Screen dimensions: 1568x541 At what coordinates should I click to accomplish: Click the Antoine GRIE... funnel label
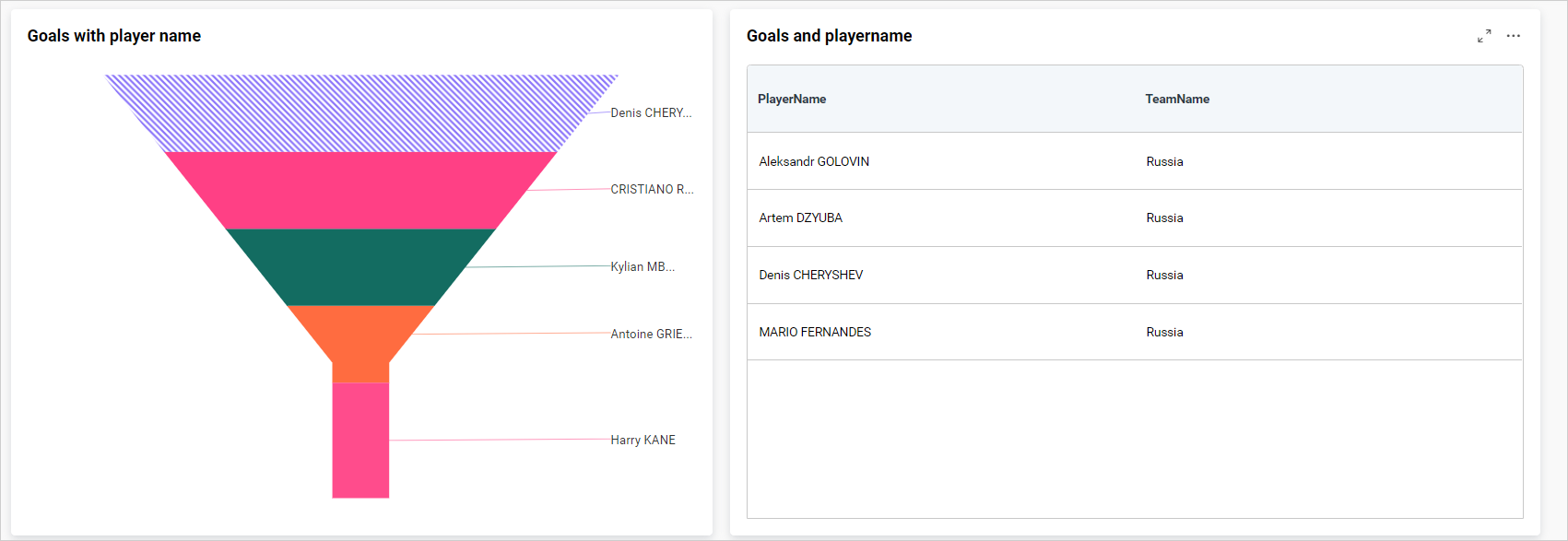tap(651, 335)
